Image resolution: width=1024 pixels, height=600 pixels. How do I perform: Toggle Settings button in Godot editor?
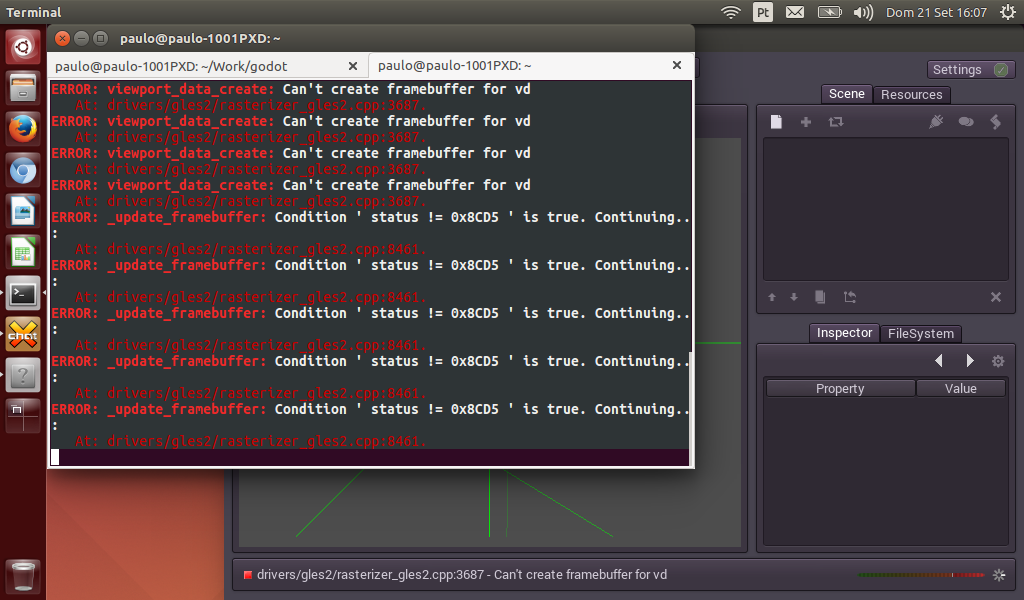(970, 70)
